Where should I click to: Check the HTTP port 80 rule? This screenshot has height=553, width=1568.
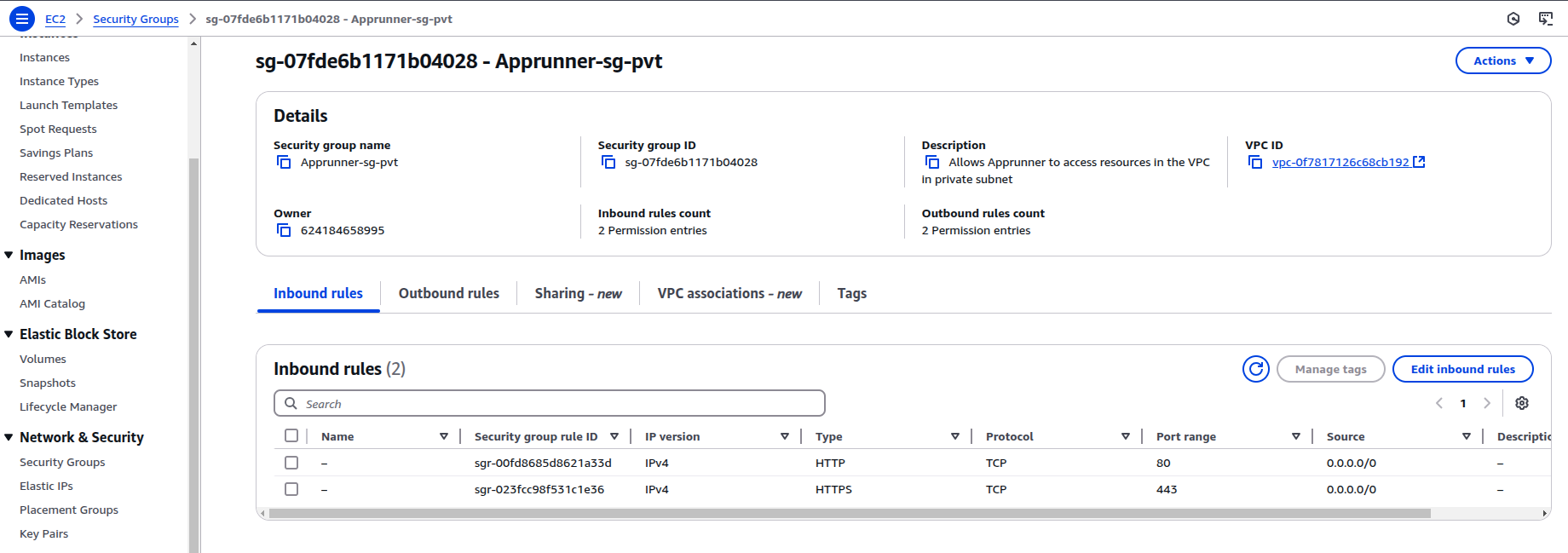291,463
